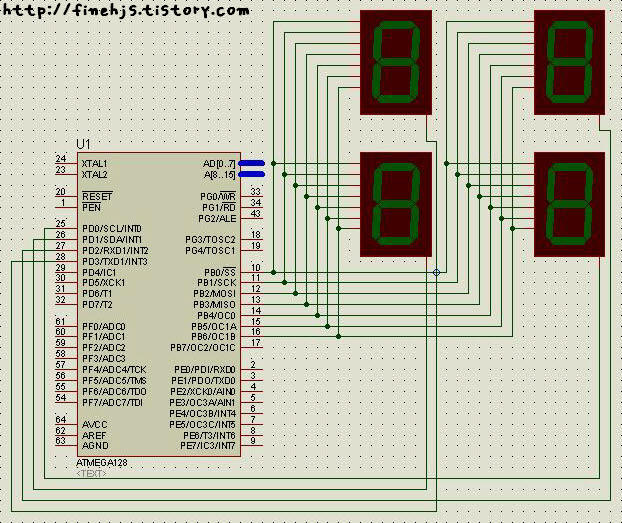The height and width of the screenshot is (523, 622).
Task: Pick the PB1/SCK pin label
Action: click(x=217, y=283)
